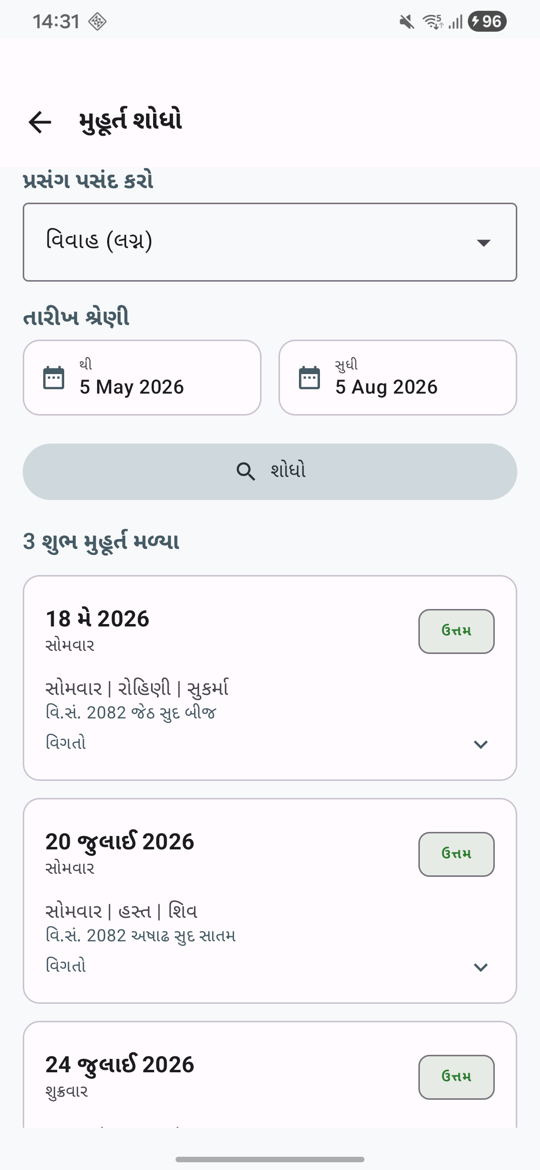Screen dimensions: 540x1170
Task: Tap ઉત્તમ badge on 24 જુલાઈ 2026 card
Action: (456, 1077)
